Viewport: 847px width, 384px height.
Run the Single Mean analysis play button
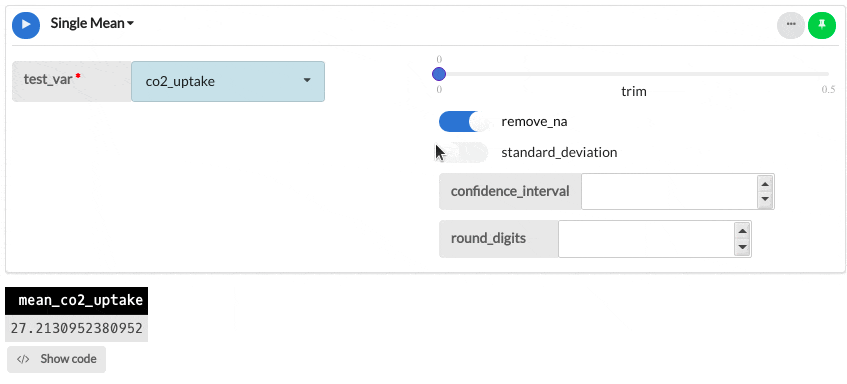pyautogui.click(x=26, y=25)
